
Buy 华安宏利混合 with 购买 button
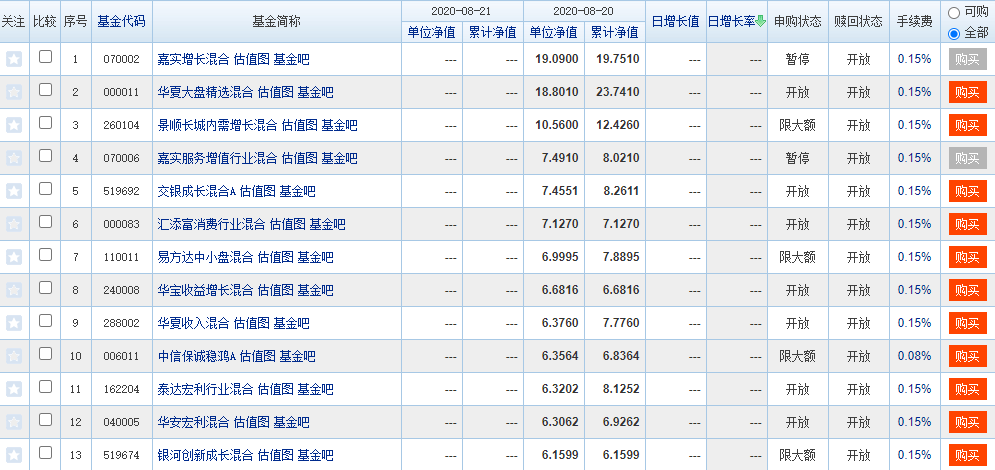[x=968, y=422]
